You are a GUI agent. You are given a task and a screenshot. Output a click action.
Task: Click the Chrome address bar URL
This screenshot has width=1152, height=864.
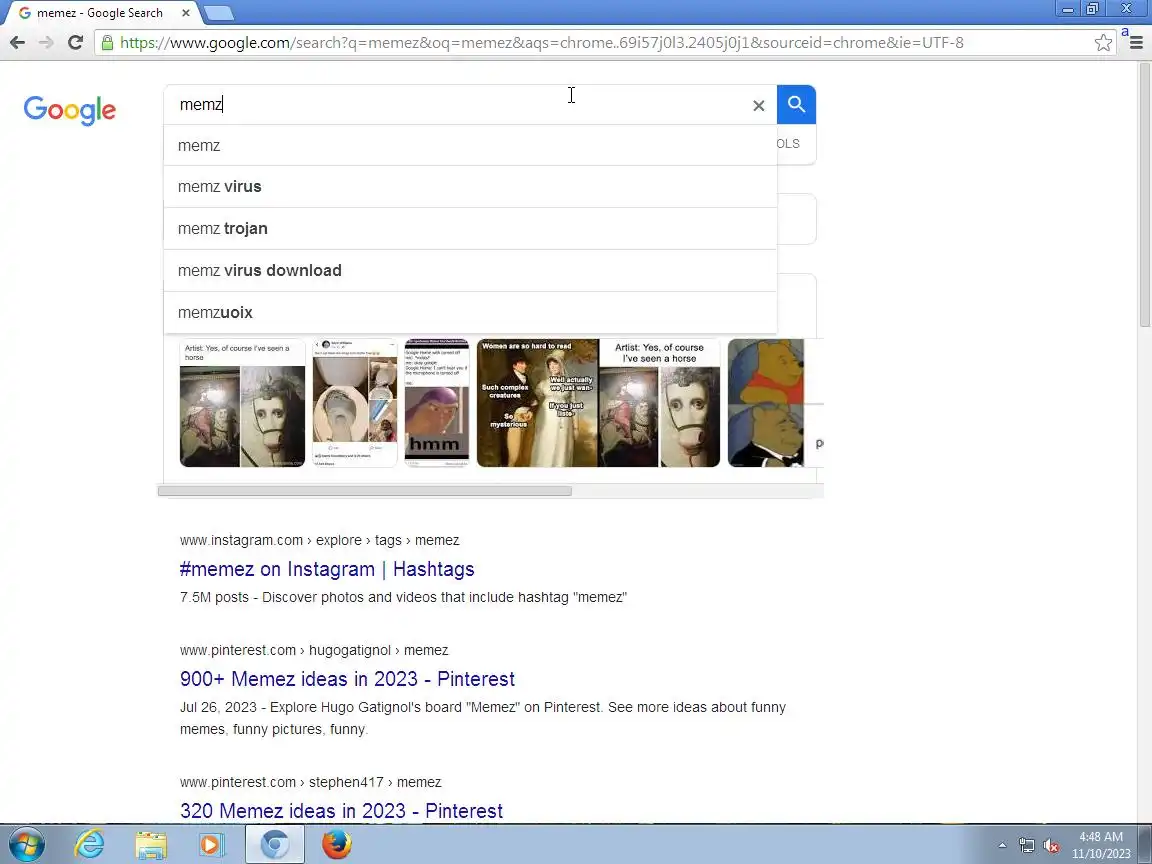point(541,43)
